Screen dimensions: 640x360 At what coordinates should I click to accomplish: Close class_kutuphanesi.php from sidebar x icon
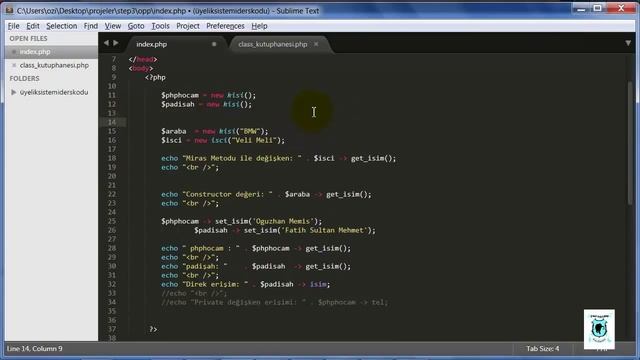tap(14, 65)
